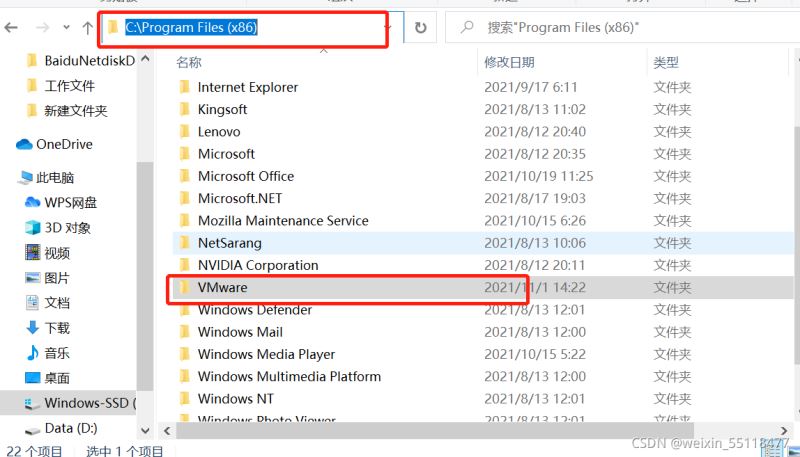Open 3D 对象 in navigation pane
This screenshot has width=800, height=457.
68,227
